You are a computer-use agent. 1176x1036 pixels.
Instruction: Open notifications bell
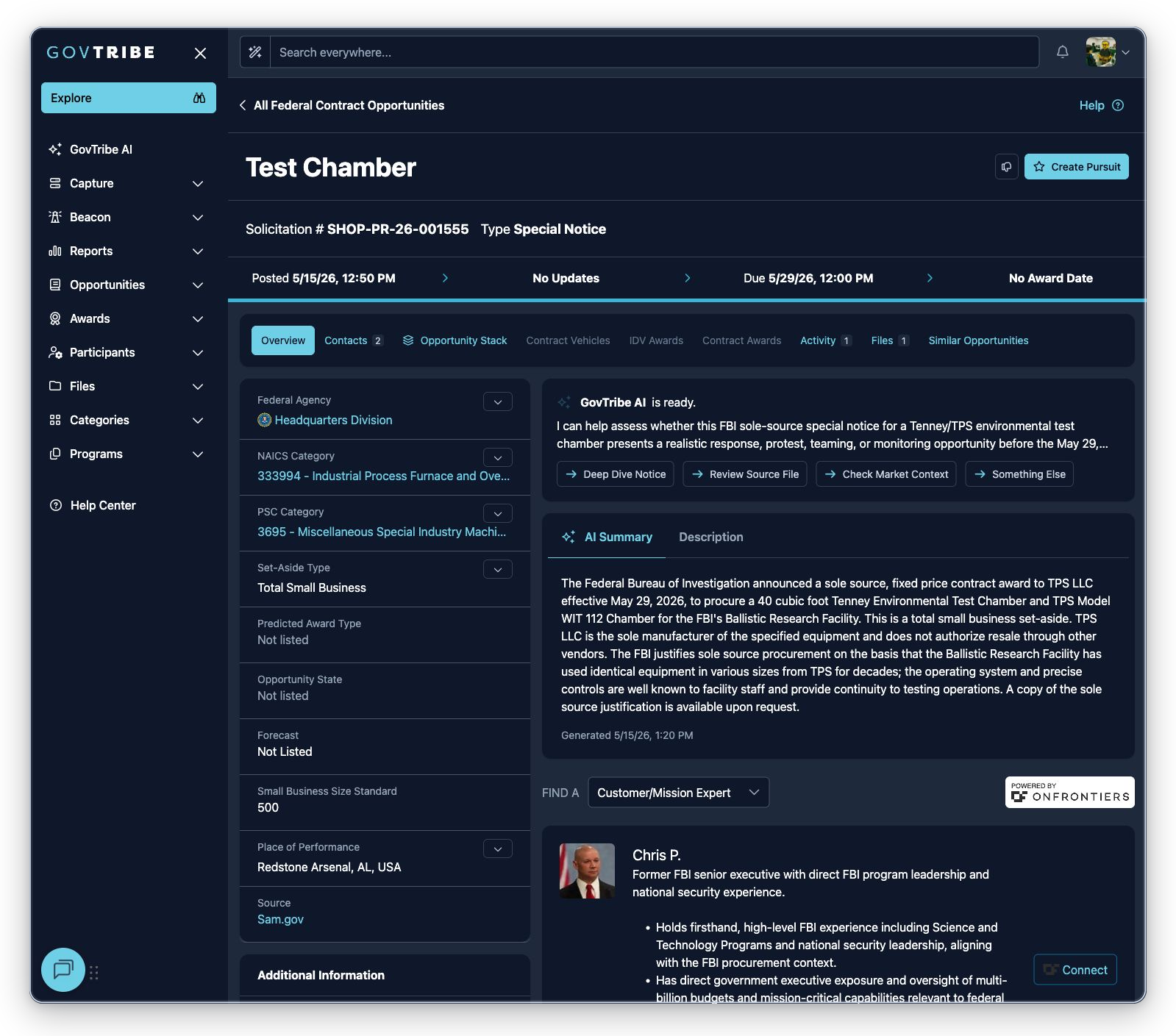click(1063, 52)
